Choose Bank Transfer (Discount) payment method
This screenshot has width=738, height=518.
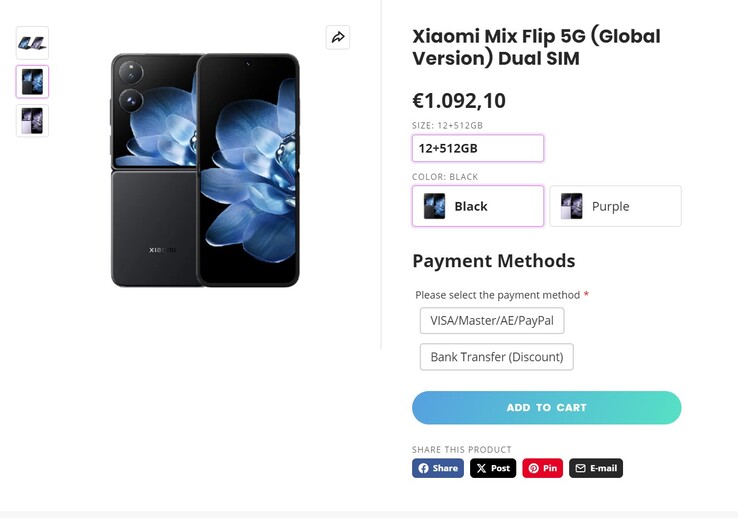click(x=497, y=357)
